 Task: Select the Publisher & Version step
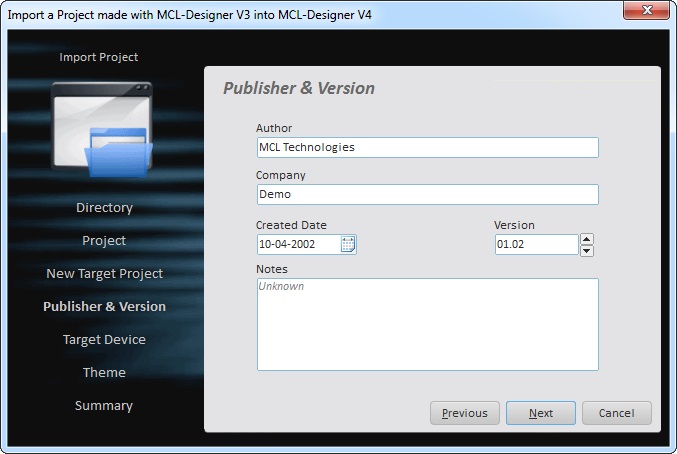[104, 307]
